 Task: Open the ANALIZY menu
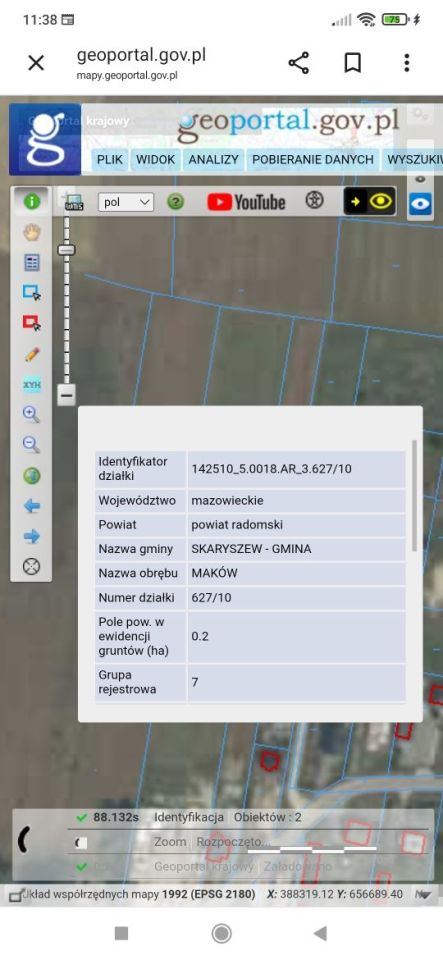click(213, 160)
